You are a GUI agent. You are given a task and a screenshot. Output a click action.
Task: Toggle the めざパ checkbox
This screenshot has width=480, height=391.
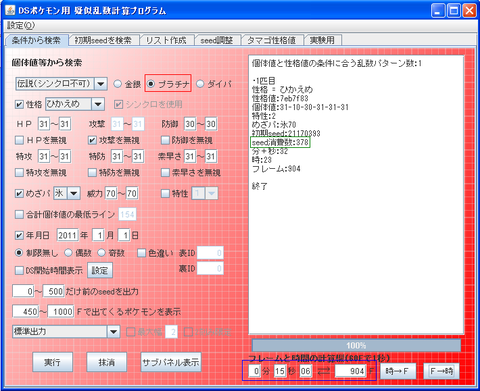pyautogui.click(x=19, y=193)
